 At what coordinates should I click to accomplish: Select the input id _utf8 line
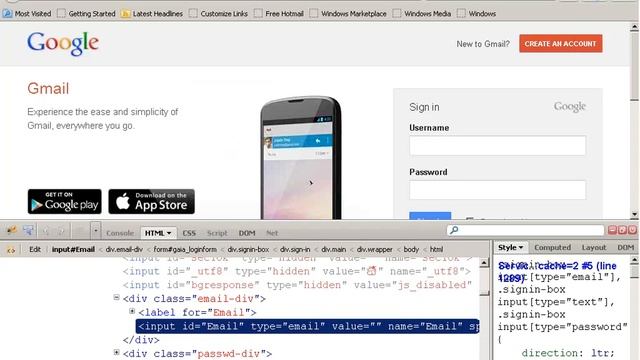pos(297,271)
